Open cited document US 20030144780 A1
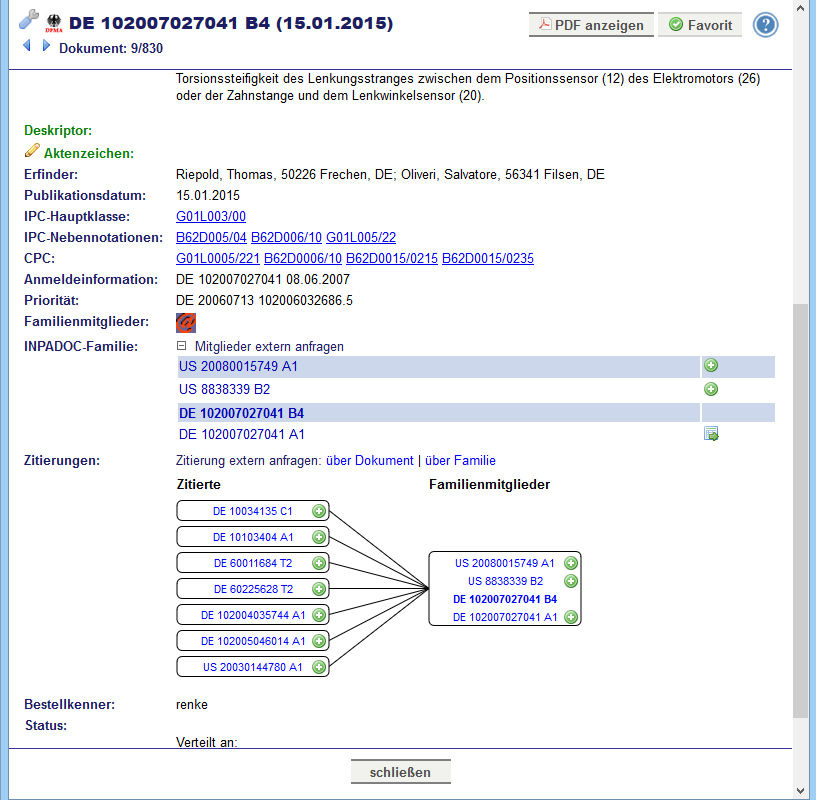 pyautogui.click(x=252, y=667)
